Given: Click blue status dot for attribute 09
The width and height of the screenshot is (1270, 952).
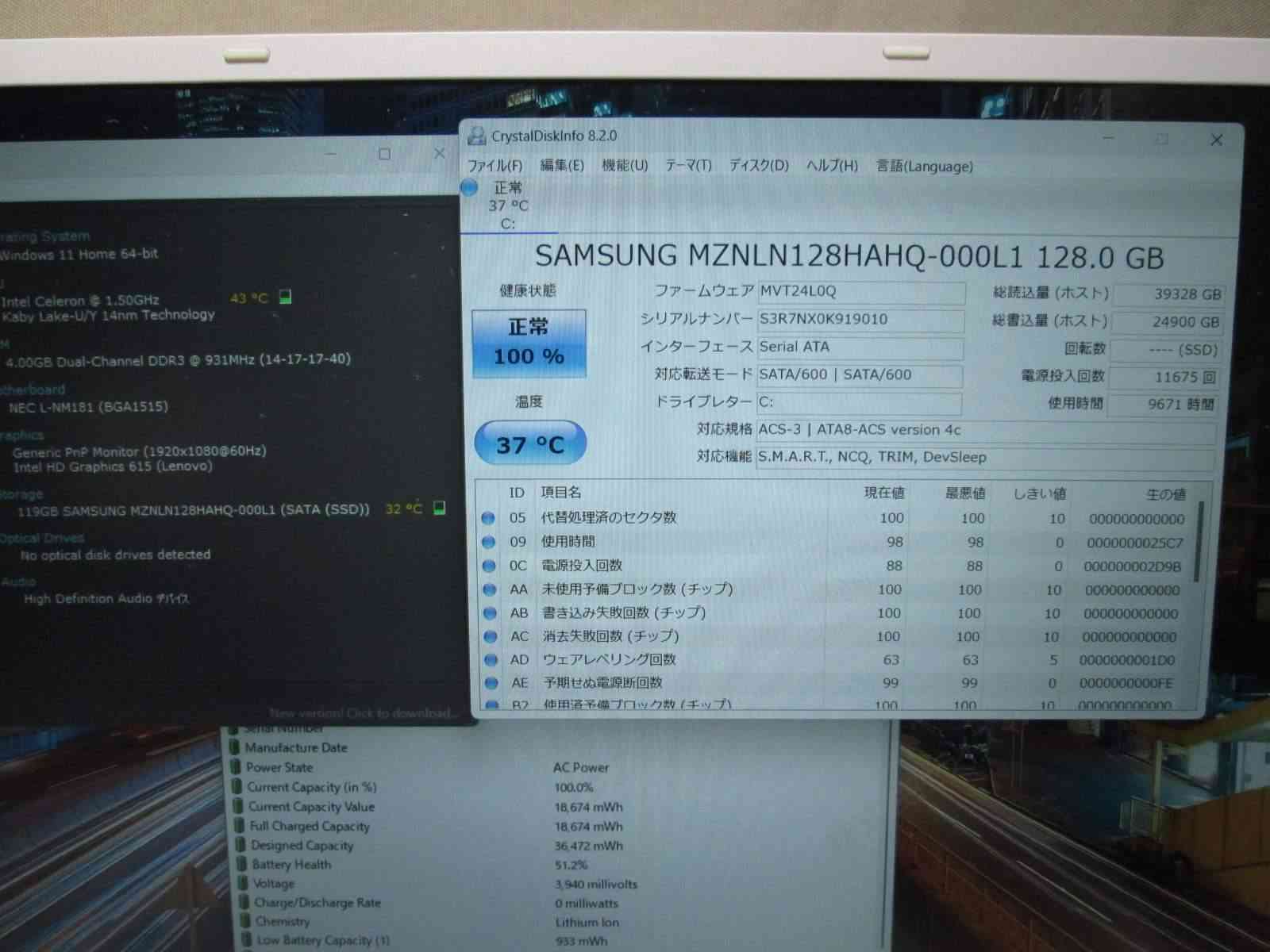Looking at the screenshot, I should click(x=489, y=543).
